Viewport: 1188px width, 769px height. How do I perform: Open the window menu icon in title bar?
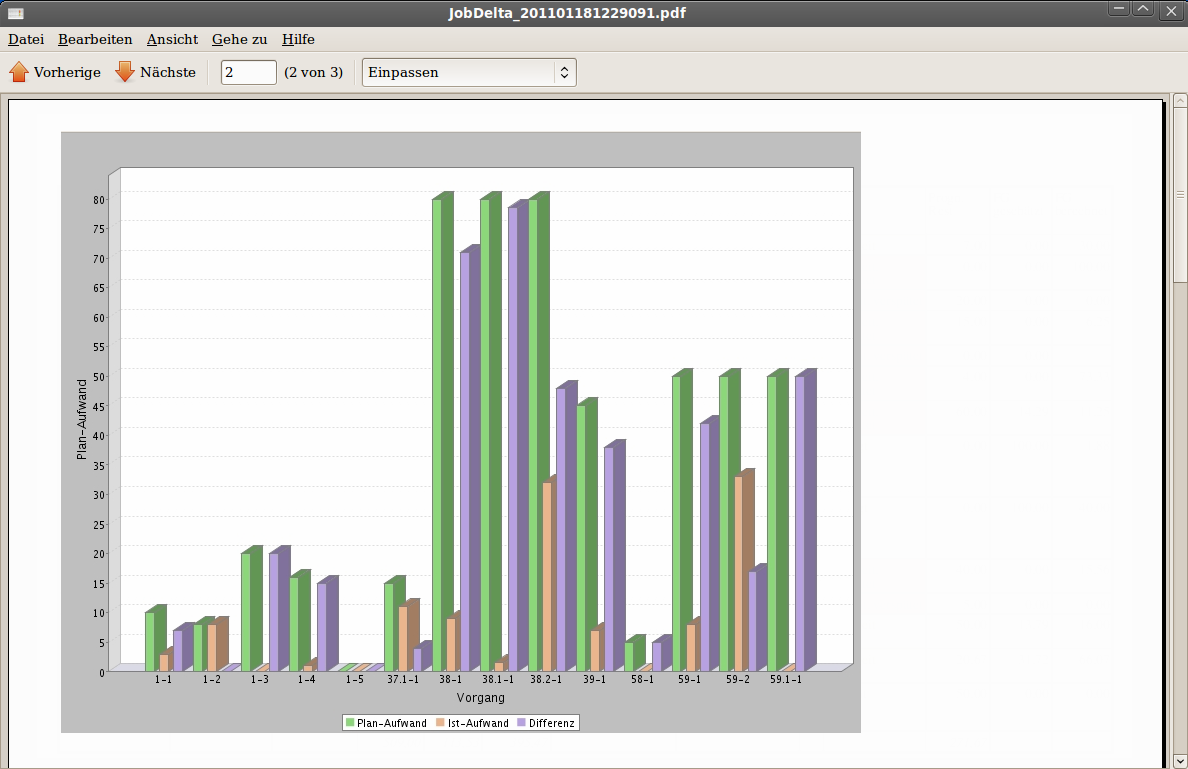16,13
